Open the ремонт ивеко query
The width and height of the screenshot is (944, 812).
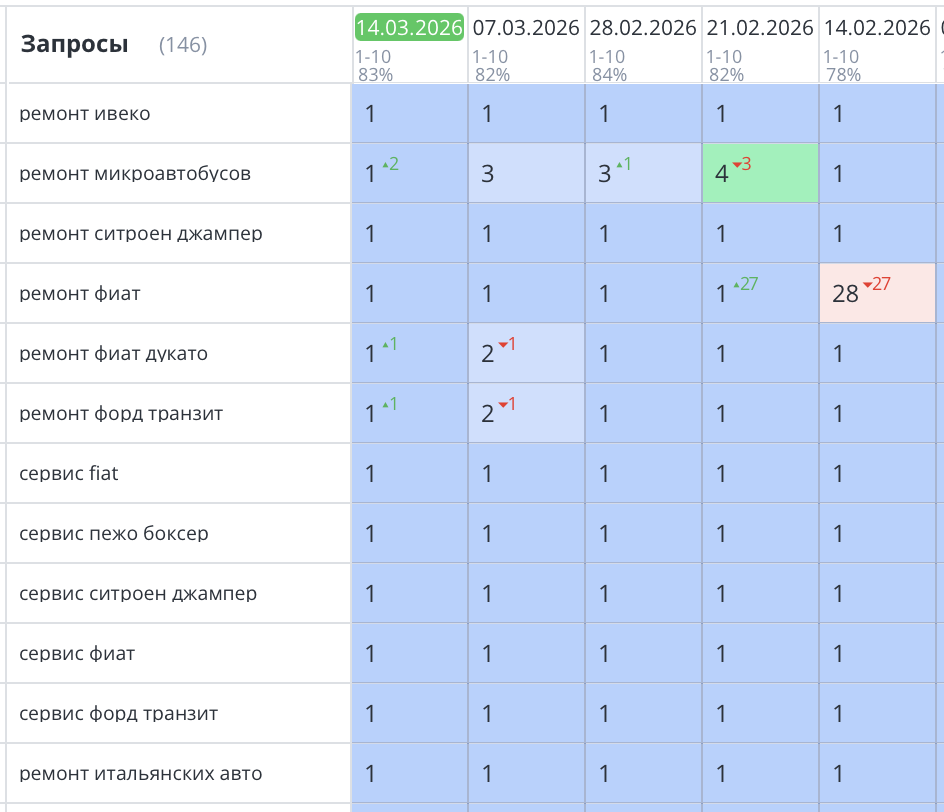[85, 114]
